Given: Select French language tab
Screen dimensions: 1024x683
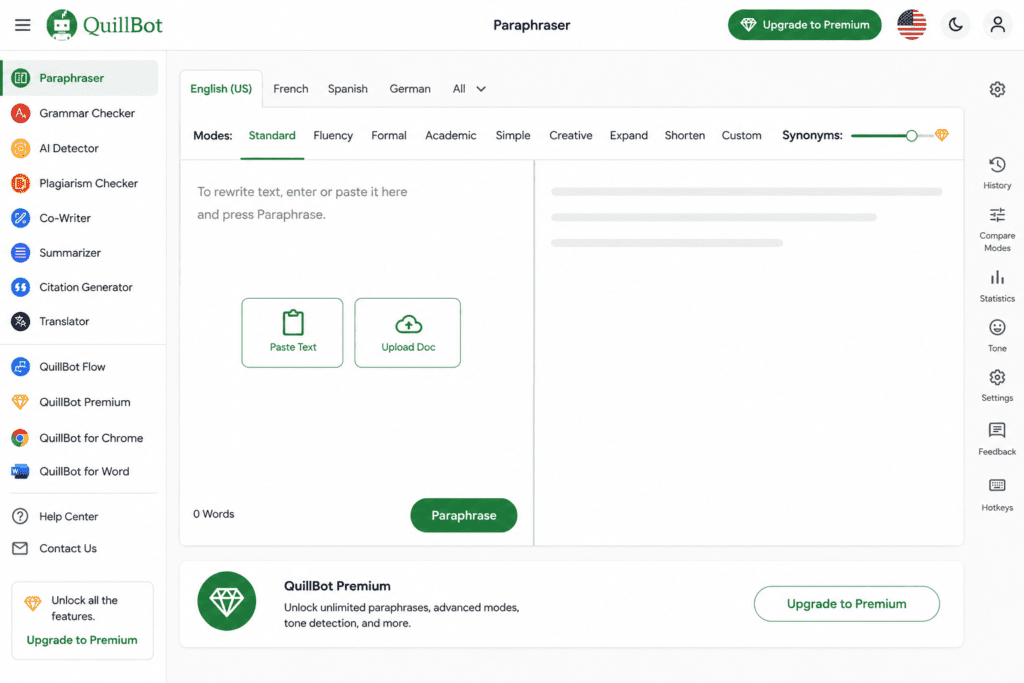Looking at the screenshot, I should (291, 89).
